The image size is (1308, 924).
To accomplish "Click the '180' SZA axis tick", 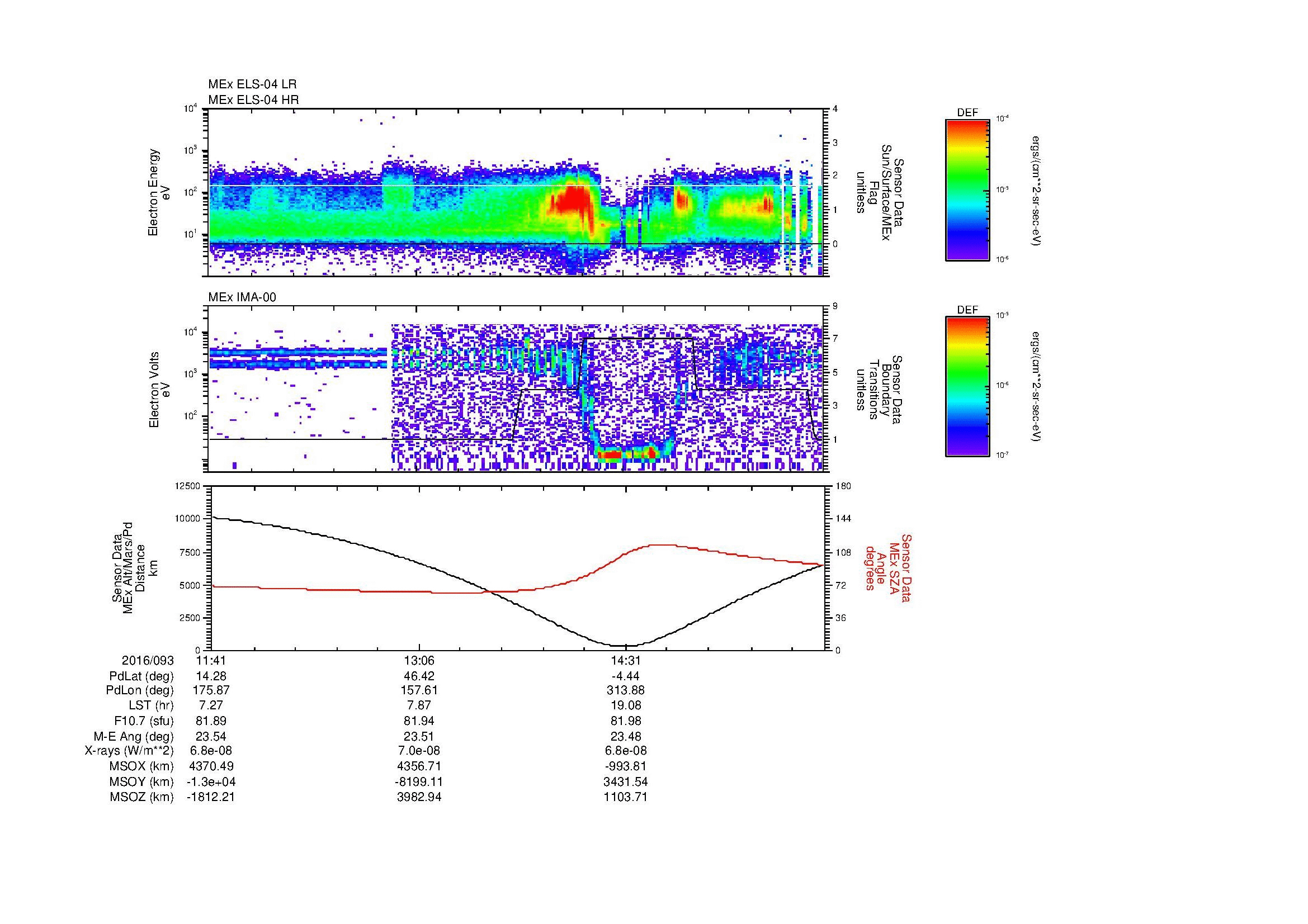I will (843, 486).
